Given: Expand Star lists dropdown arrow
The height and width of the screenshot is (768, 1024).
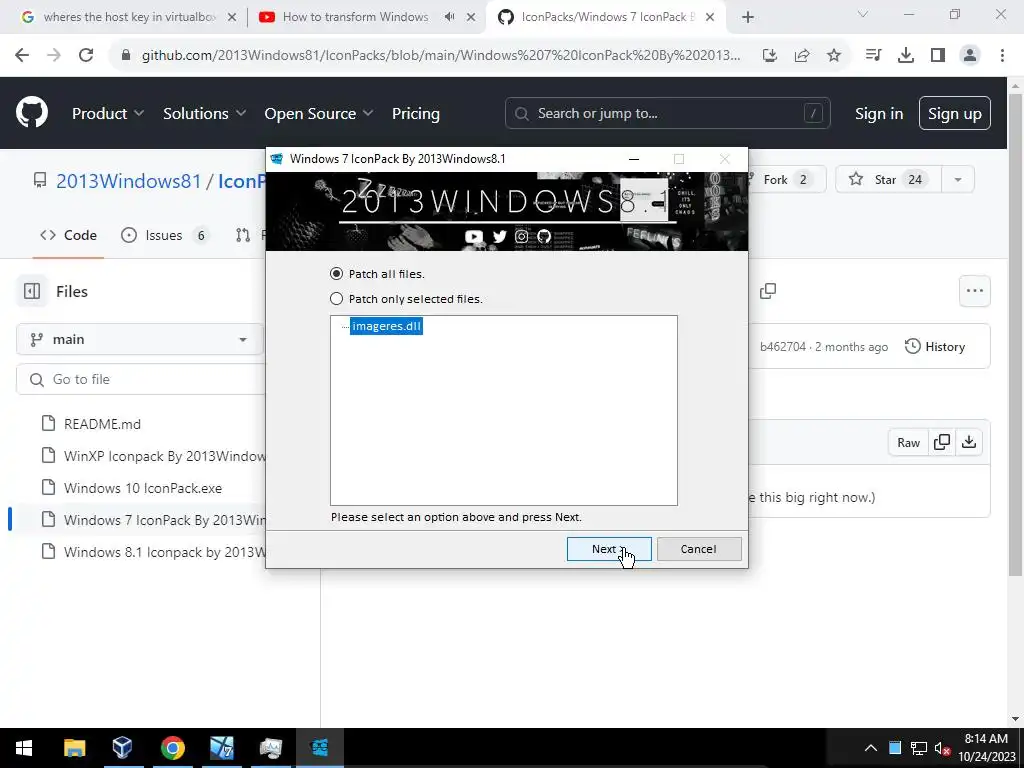Looking at the screenshot, I should (957, 180).
